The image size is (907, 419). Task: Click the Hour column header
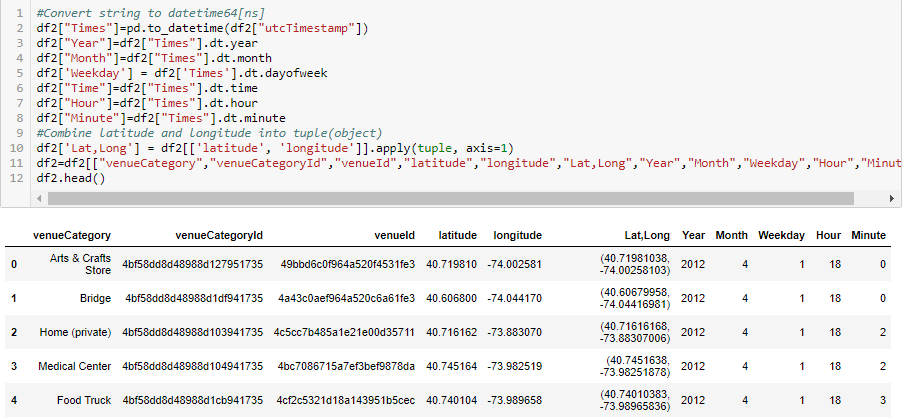tap(828, 236)
